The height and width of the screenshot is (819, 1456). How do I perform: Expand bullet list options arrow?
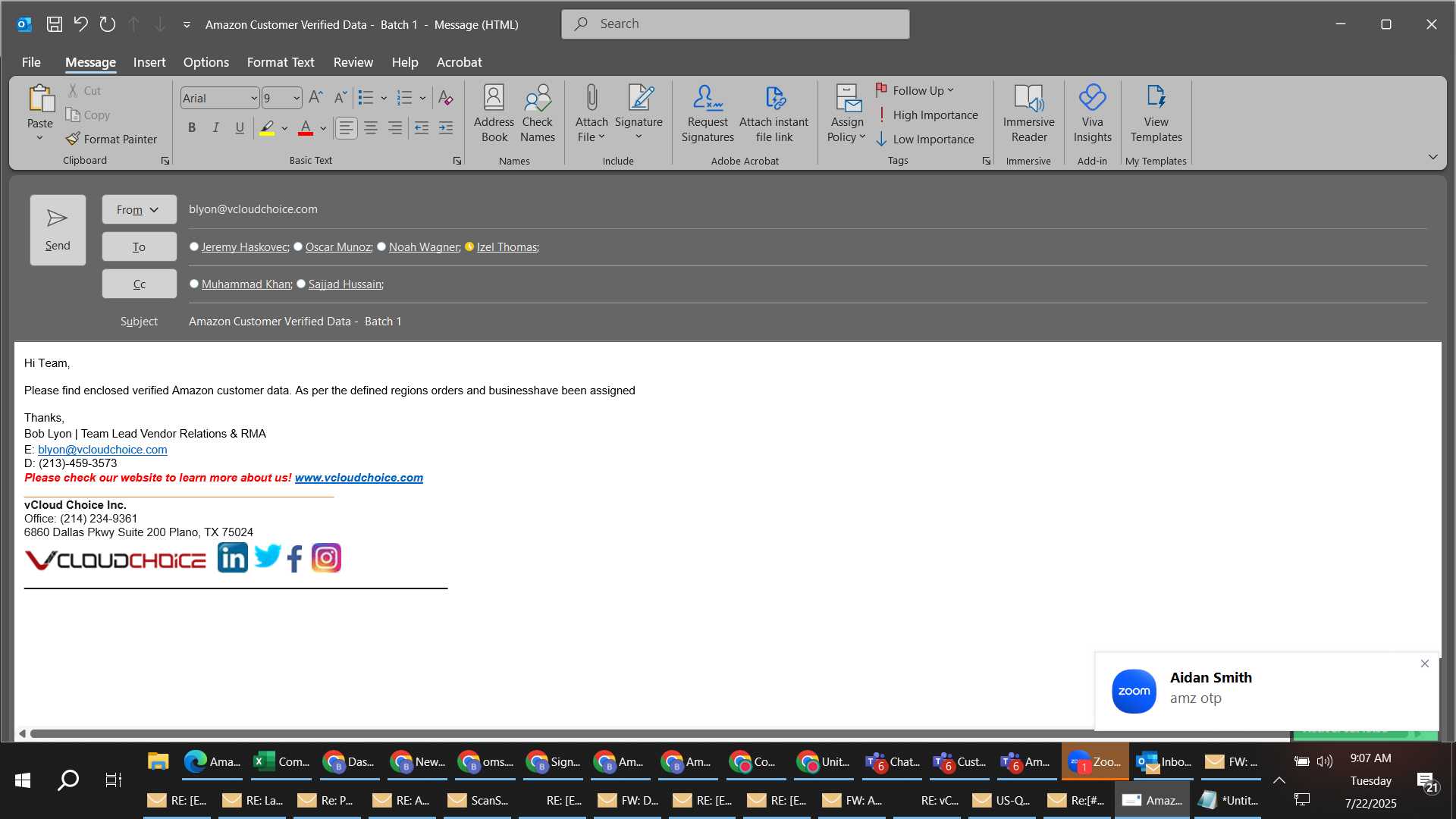(x=384, y=98)
